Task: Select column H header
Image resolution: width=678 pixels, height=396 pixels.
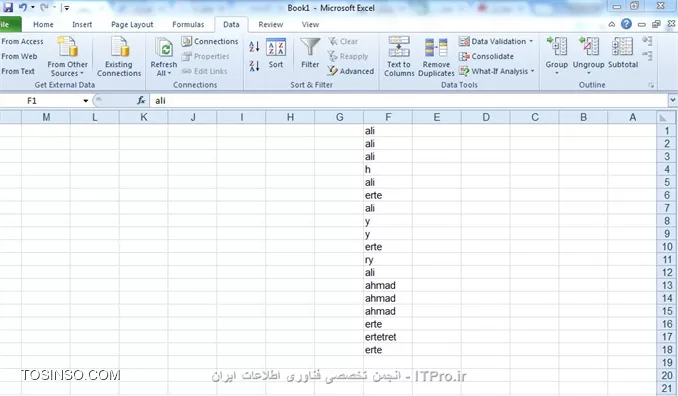Action: click(290, 117)
